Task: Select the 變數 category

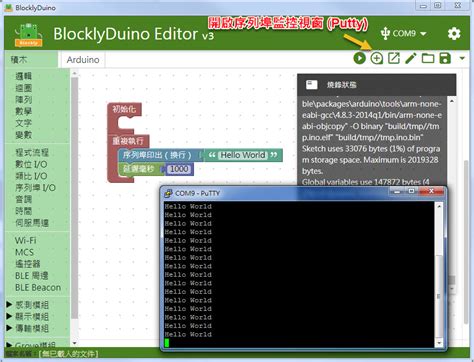Action: (x=23, y=135)
